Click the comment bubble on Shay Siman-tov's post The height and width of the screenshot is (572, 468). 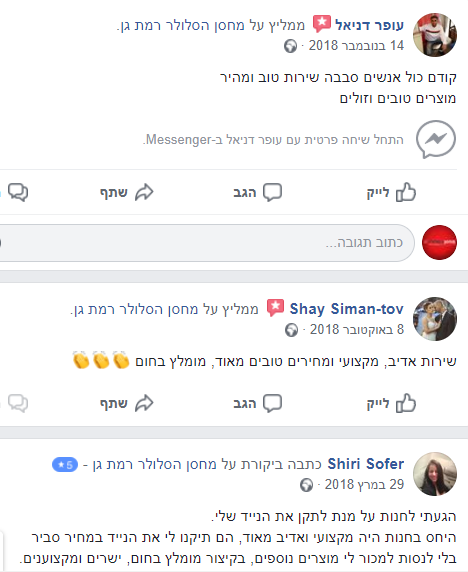click(x=258, y=403)
